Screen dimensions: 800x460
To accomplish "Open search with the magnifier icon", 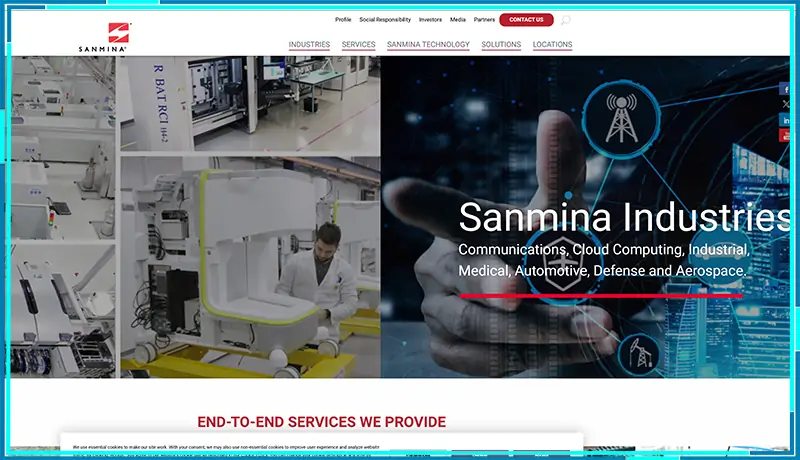I will [566, 20].
